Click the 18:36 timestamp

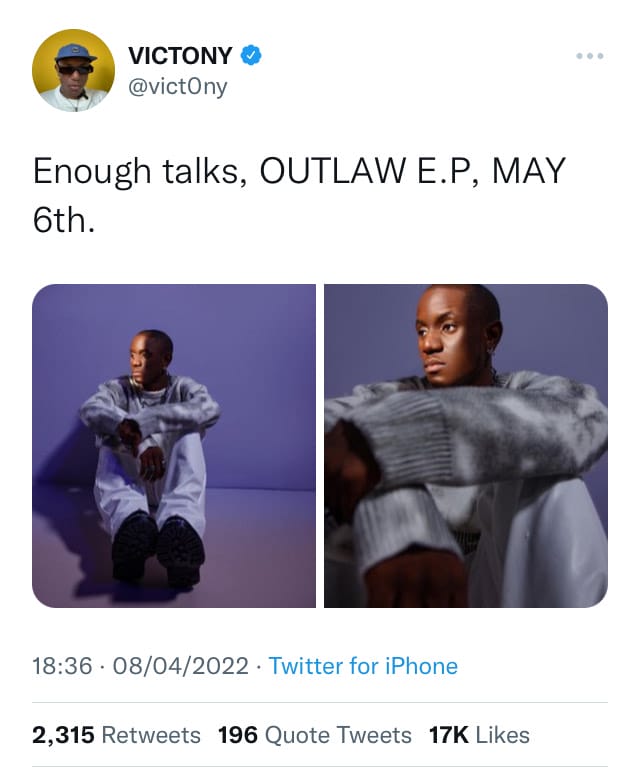click(x=62, y=666)
